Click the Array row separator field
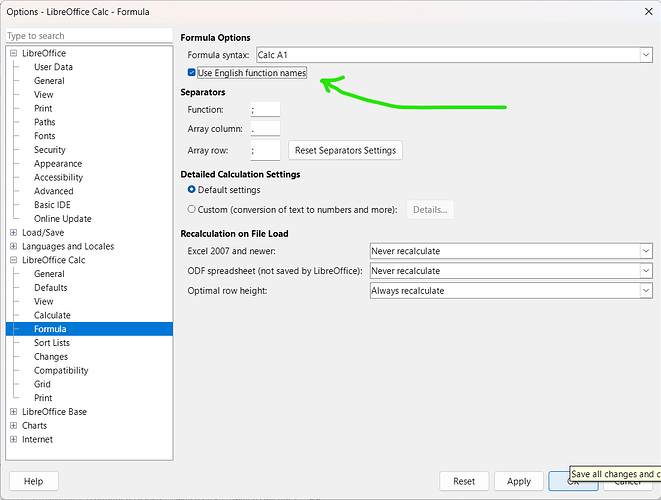 coord(265,151)
